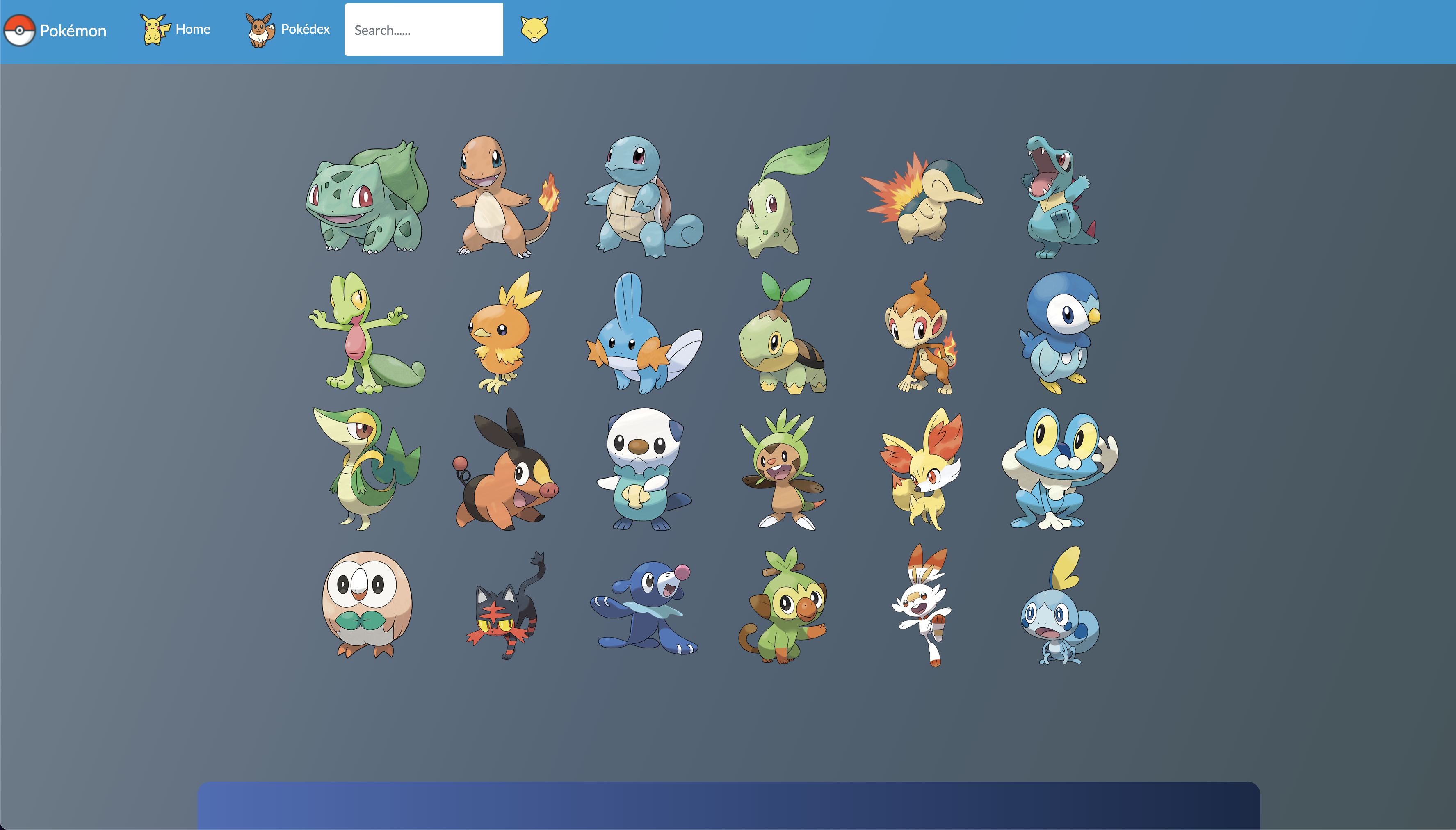1456x830 pixels.
Task: Open the Pokédex nav link
Action: (306, 29)
